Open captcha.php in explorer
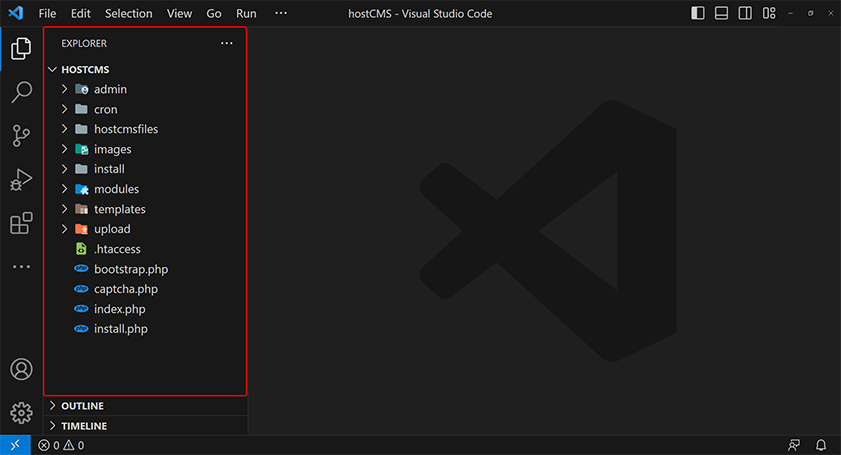The image size is (841, 455). coord(126,289)
